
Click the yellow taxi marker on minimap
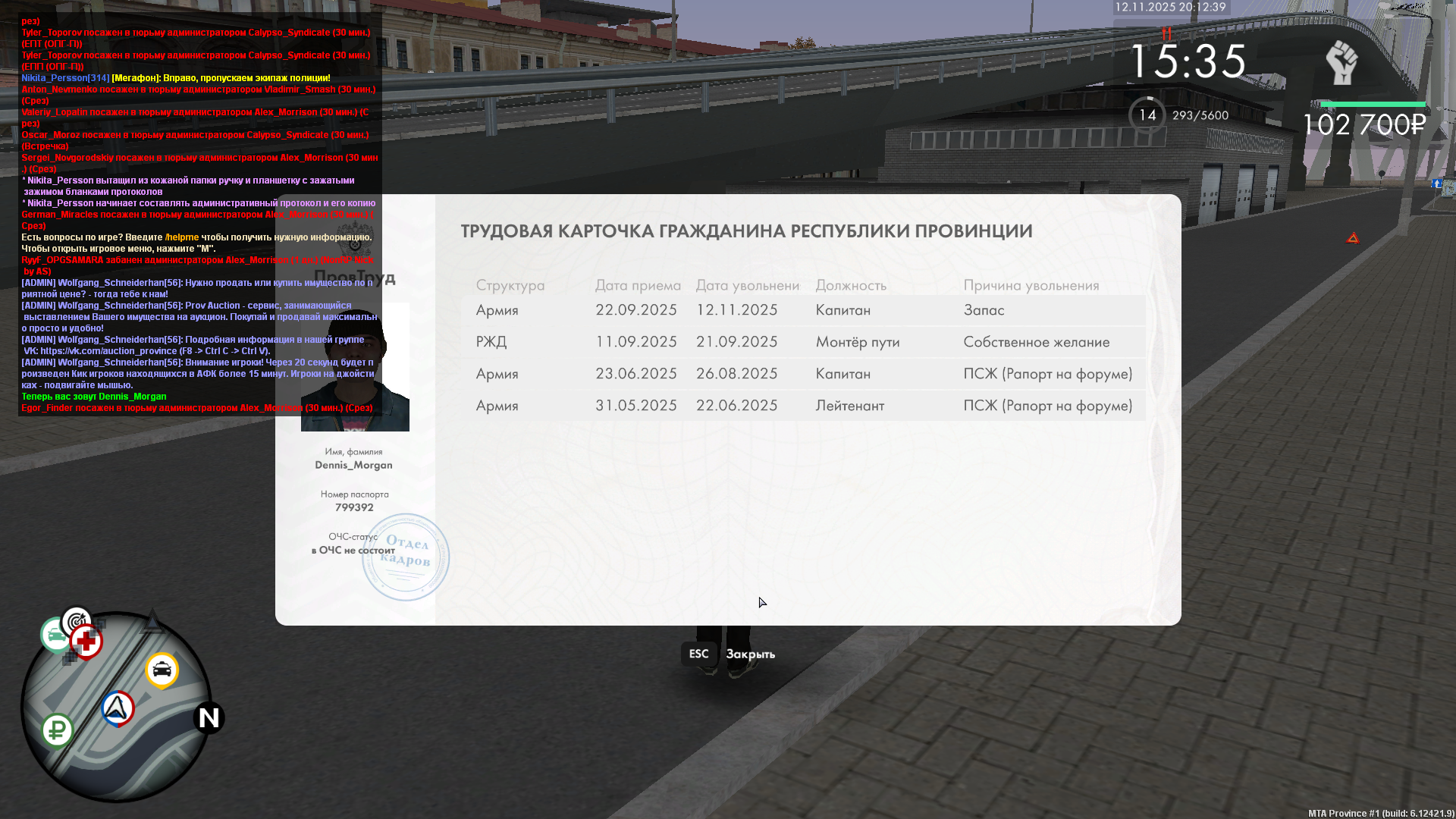162,670
